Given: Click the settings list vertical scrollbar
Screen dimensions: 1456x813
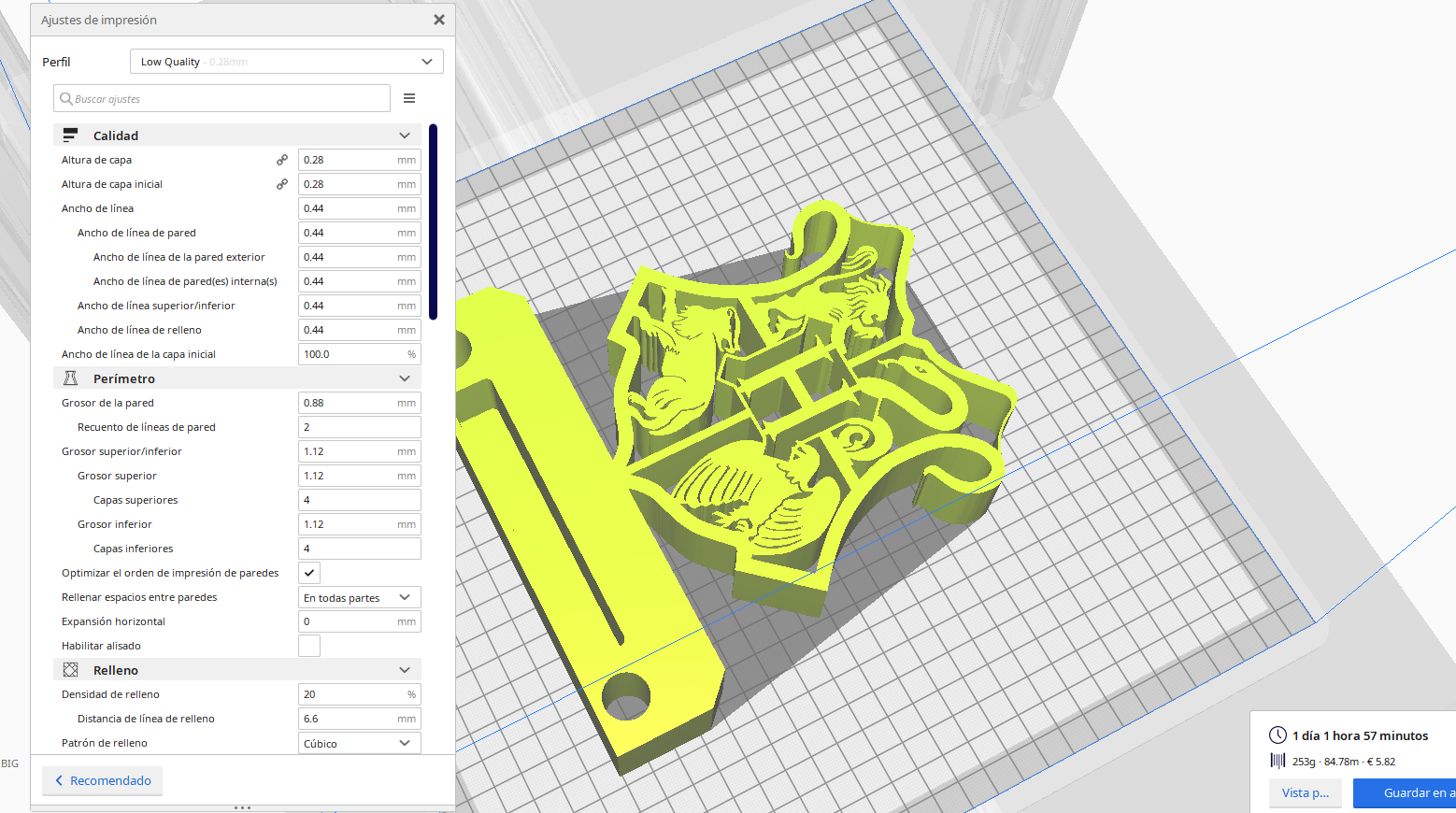Looking at the screenshot, I should point(433,221).
